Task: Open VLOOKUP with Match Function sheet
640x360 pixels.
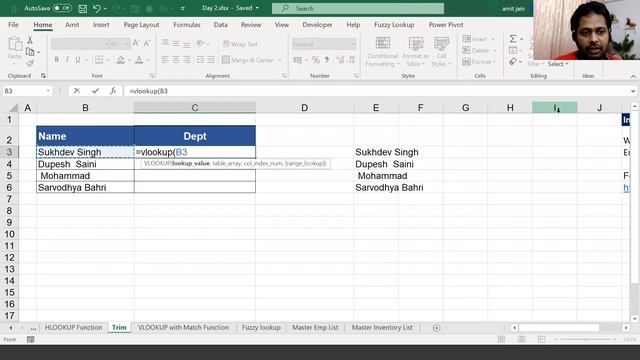Action: (x=183, y=327)
